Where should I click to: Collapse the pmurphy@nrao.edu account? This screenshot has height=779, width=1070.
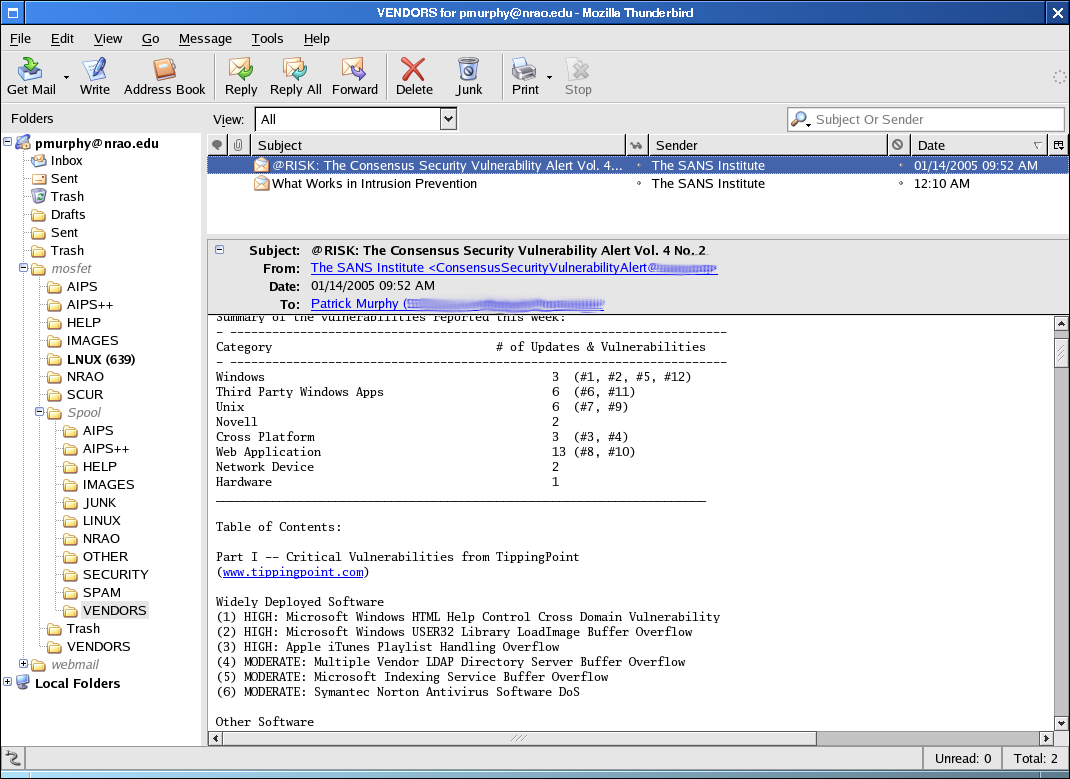pyautogui.click(x=8, y=142)
